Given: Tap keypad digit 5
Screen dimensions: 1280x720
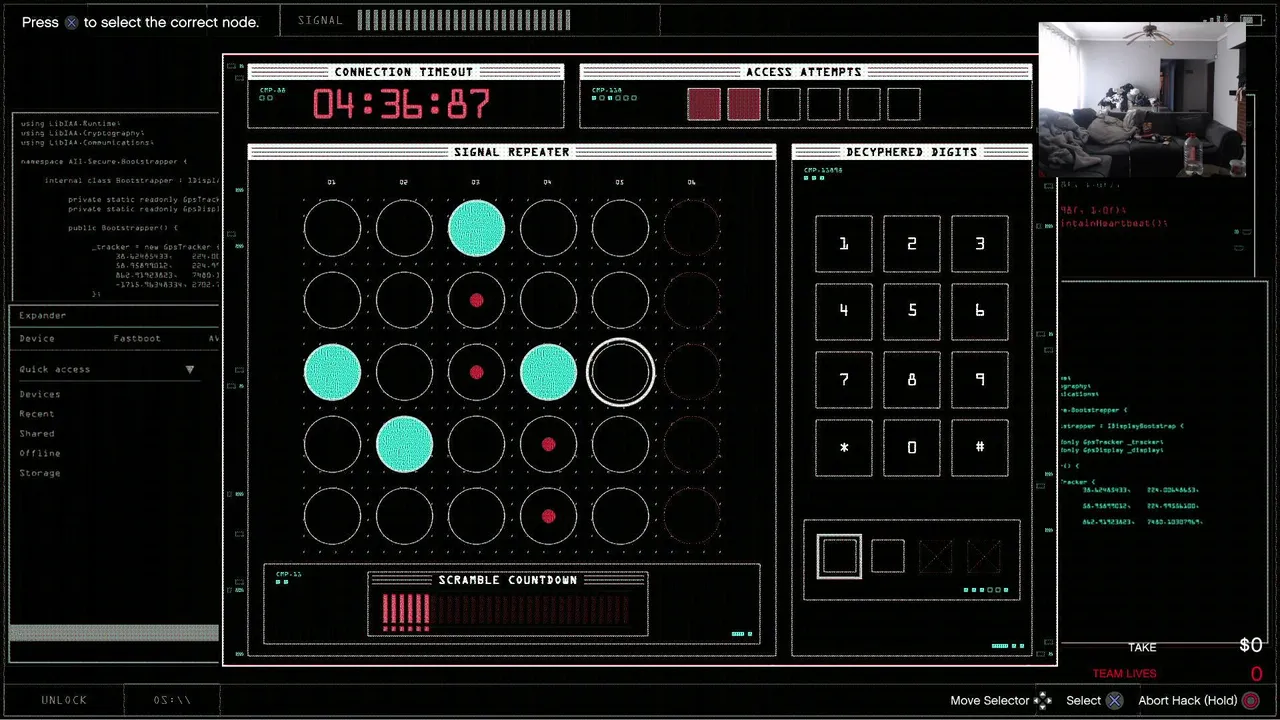Looking at the screenshot, I should pos(911,311).
